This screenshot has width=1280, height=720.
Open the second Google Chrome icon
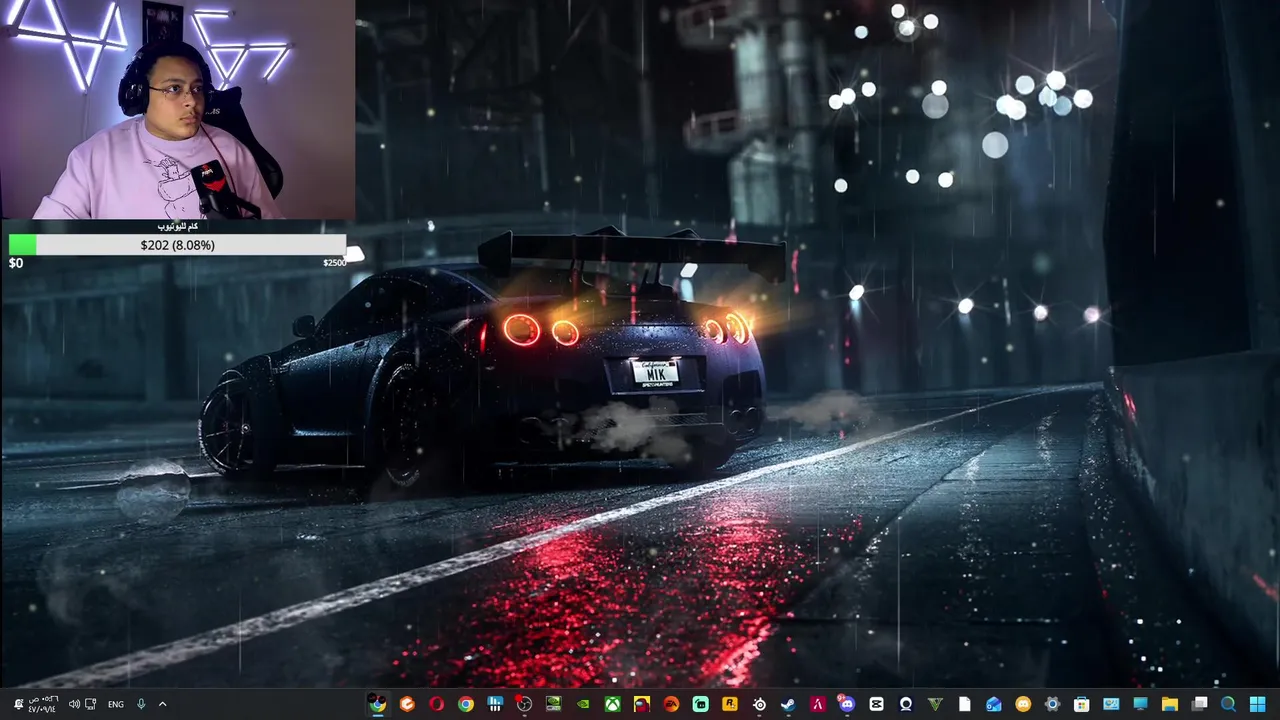(466, 704)
